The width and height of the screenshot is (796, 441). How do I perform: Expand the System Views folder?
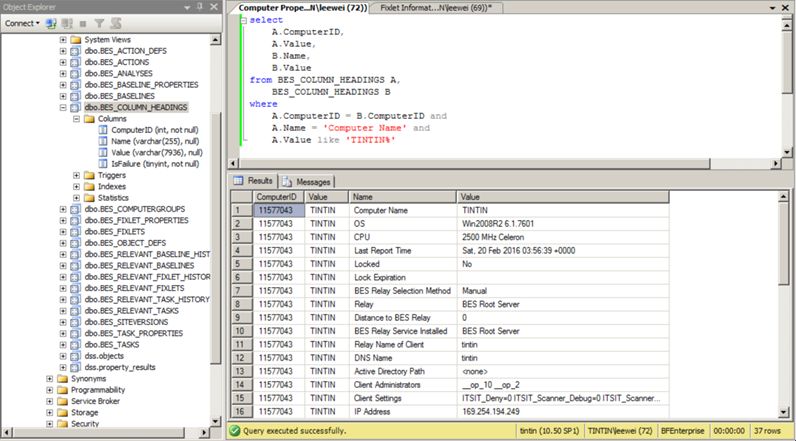point(63,40)
